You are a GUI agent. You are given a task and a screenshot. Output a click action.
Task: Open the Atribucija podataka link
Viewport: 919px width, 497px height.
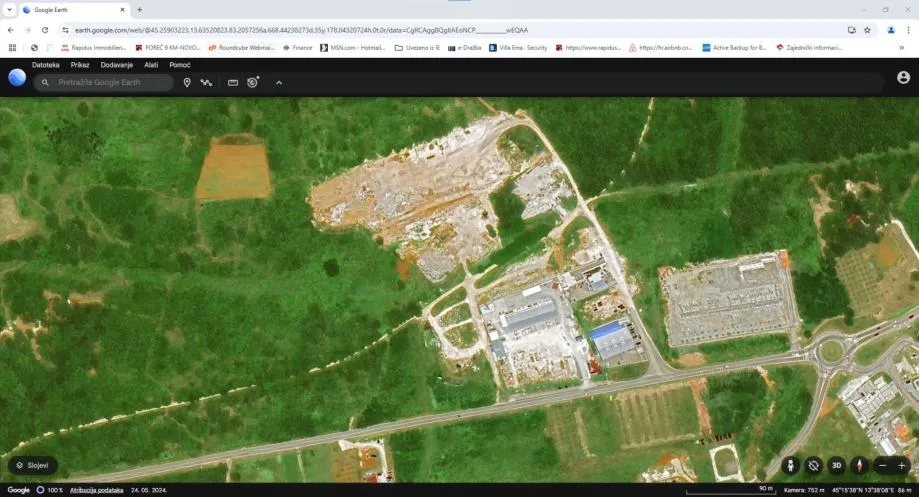click(96, 490)
